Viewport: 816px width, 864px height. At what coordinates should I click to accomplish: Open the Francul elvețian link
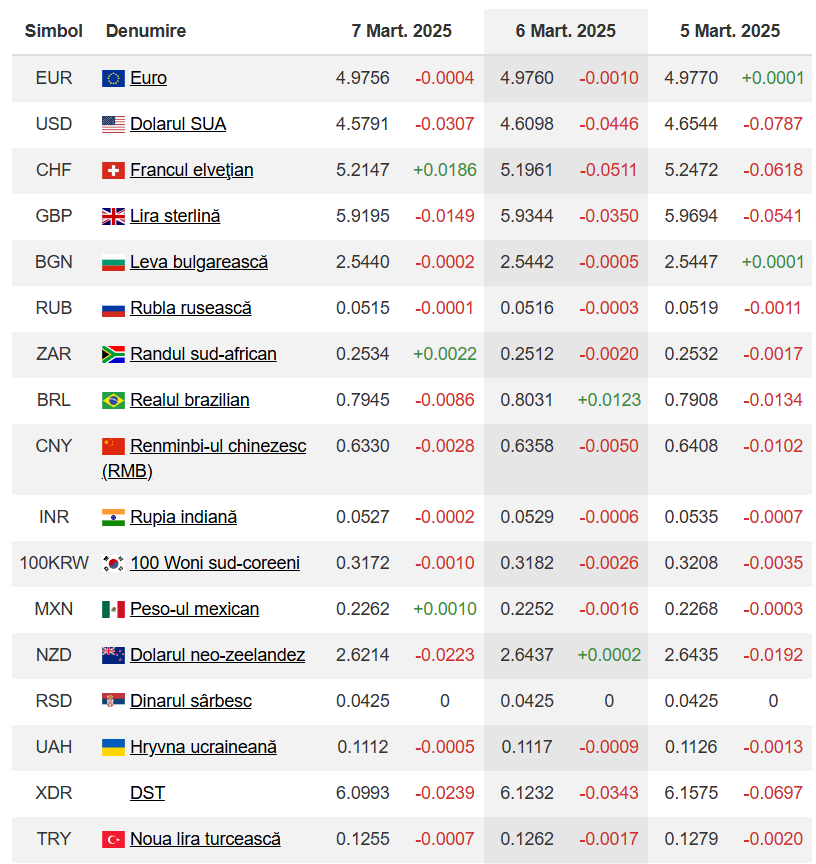pos(191,170)
